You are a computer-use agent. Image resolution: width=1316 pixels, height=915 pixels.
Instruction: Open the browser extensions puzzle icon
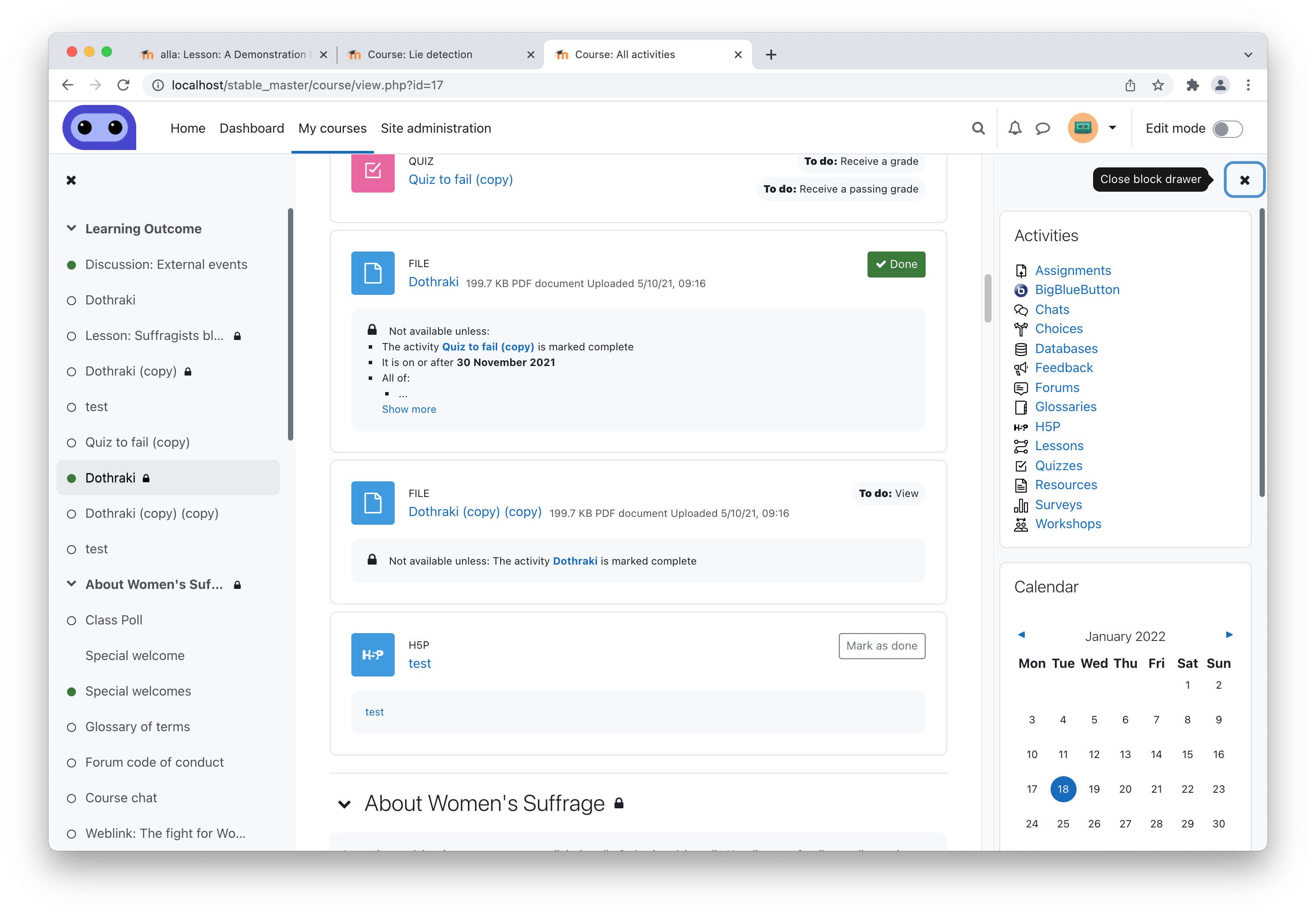pos(1193,85)
